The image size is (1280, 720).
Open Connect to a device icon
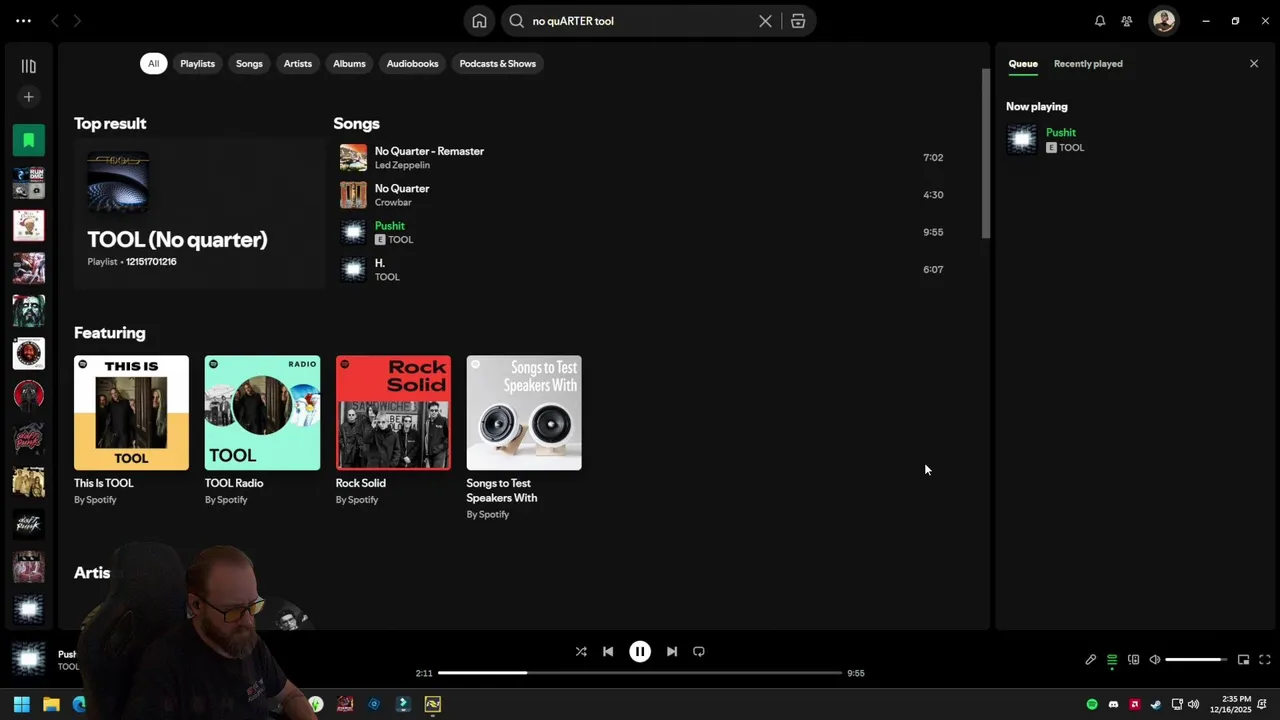tap(1133, 660)
